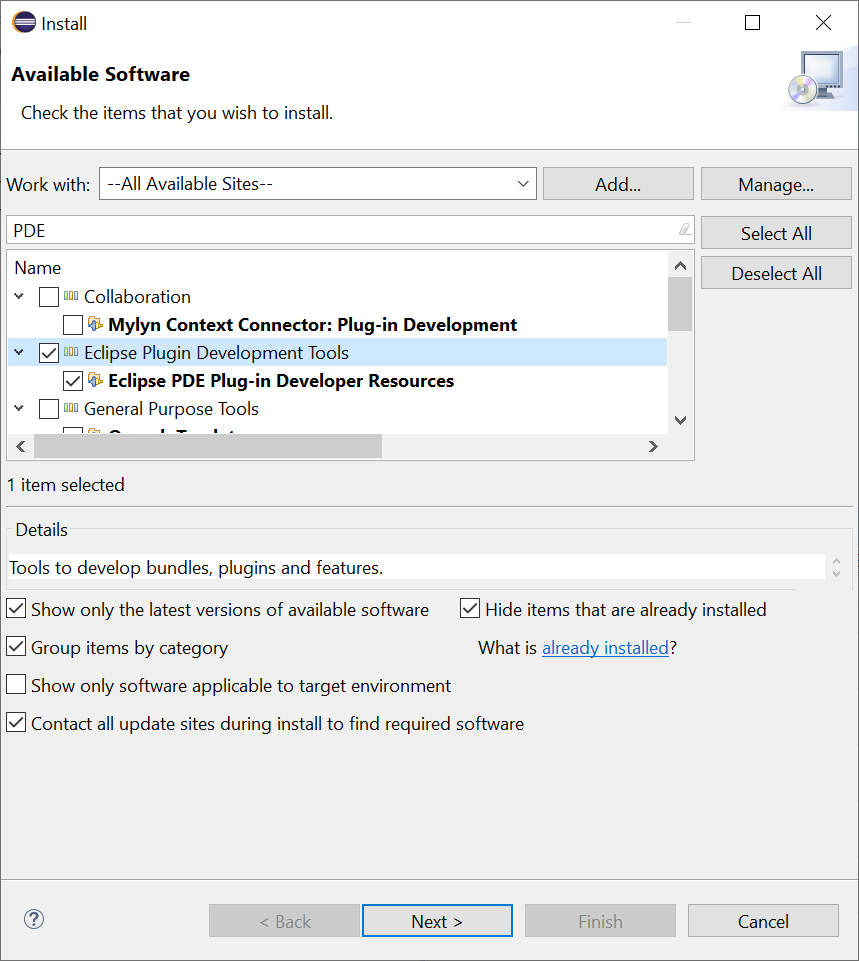
Task: Toggle Show only the latest versions option
Action: [16, 609]
